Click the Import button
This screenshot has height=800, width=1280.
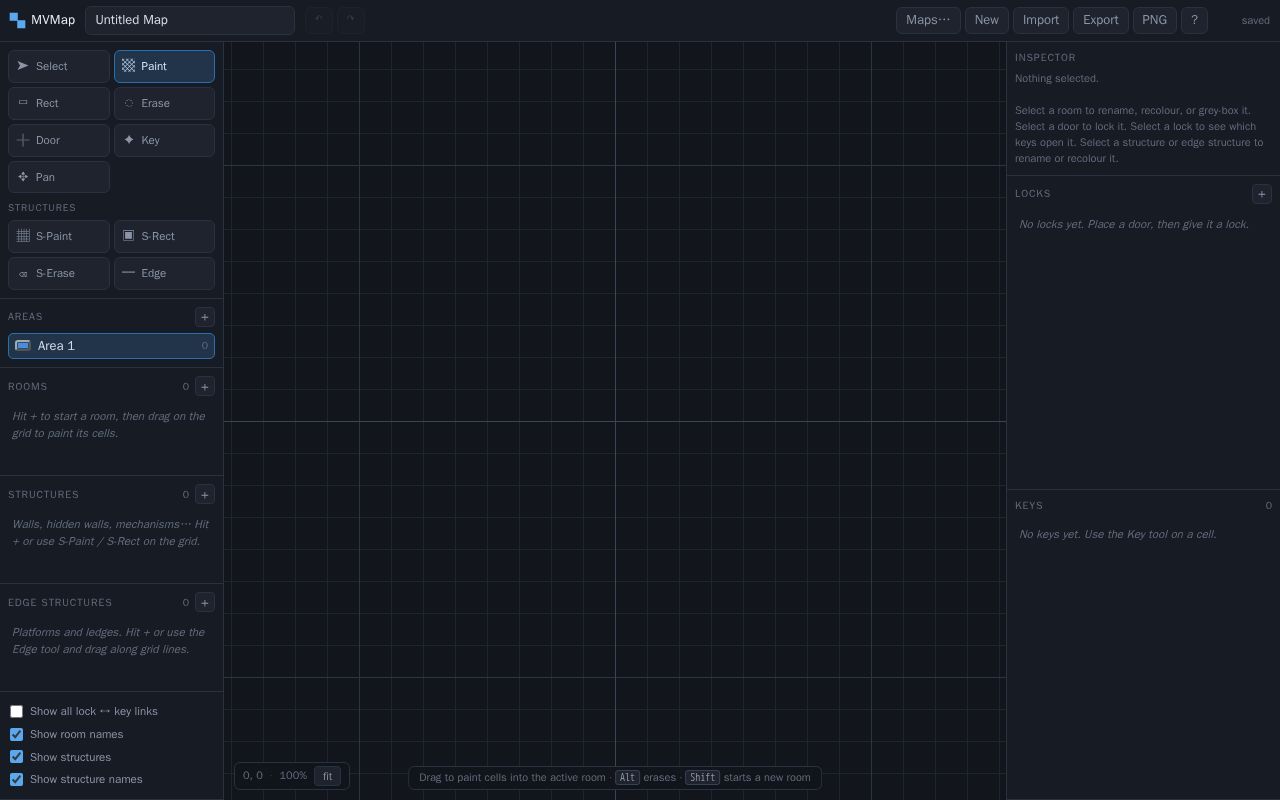(x=1041, y=20)
